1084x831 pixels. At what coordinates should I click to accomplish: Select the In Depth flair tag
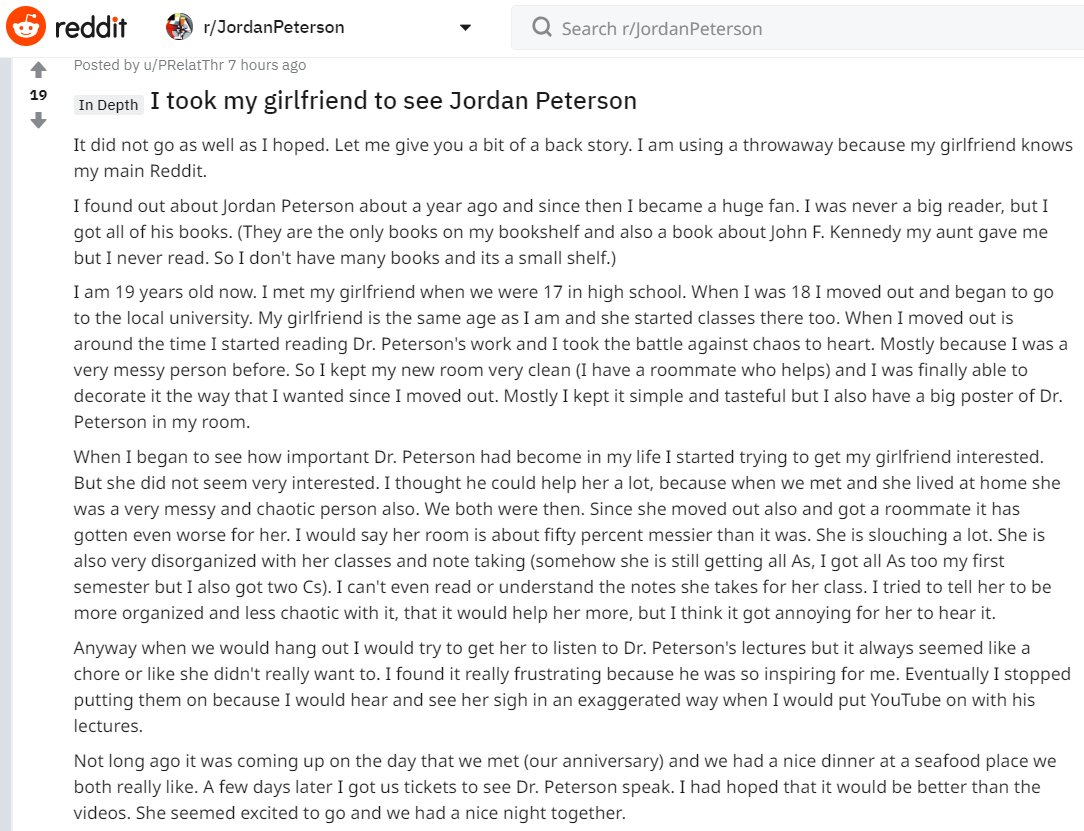pos(109,104)
